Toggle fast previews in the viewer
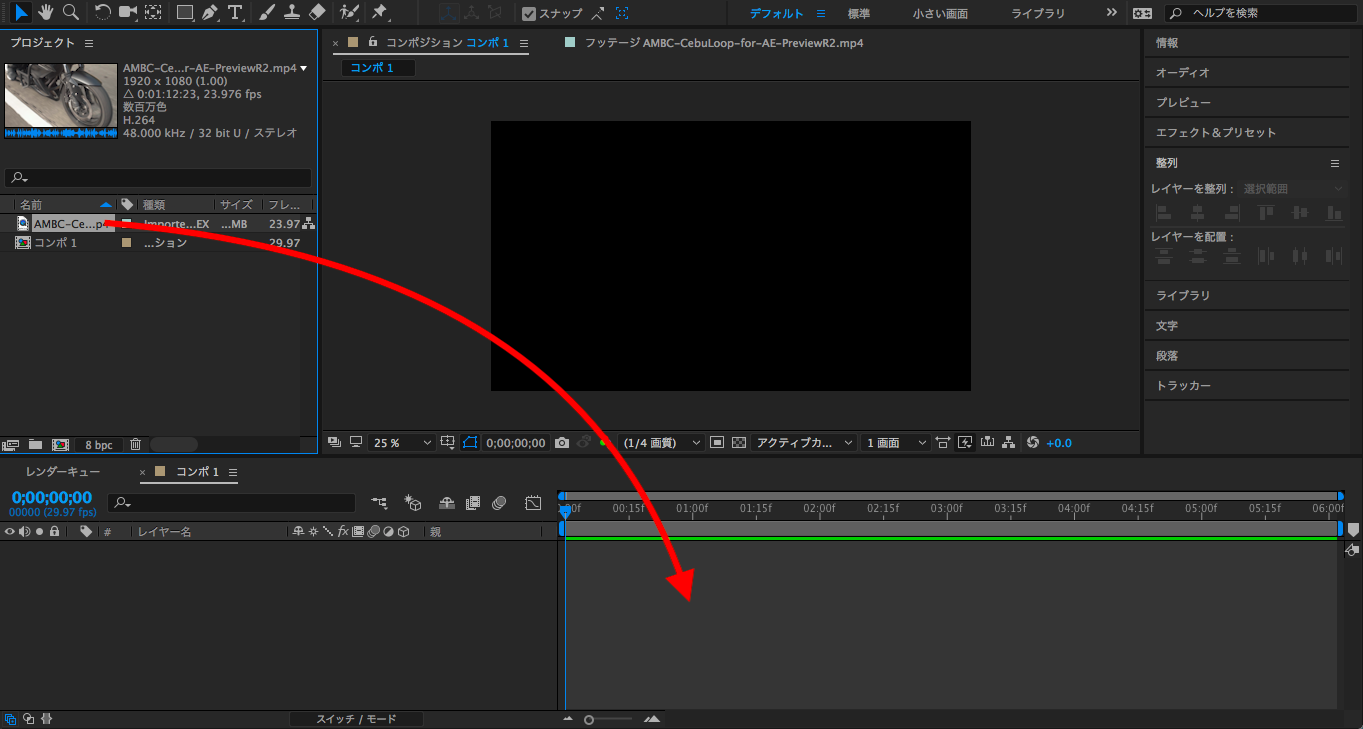The height and width of the screenshot is (729, 1363). click(965, 442)
